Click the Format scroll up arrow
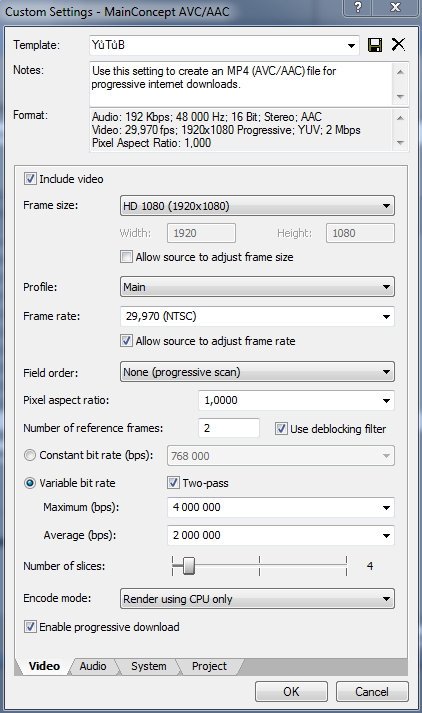Viewport: 422px width, 713px height. click(400, 118)
